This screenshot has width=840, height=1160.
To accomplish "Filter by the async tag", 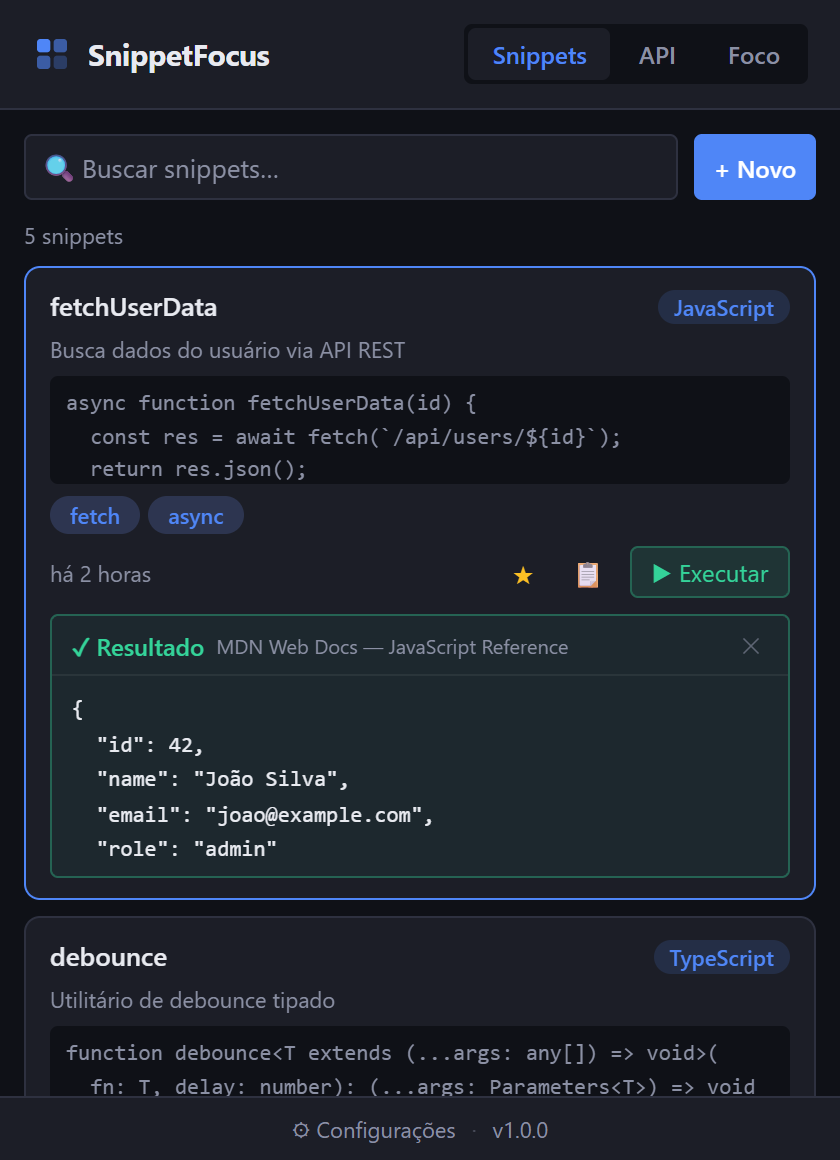I will pyautogui.click(x=195, y=516).
